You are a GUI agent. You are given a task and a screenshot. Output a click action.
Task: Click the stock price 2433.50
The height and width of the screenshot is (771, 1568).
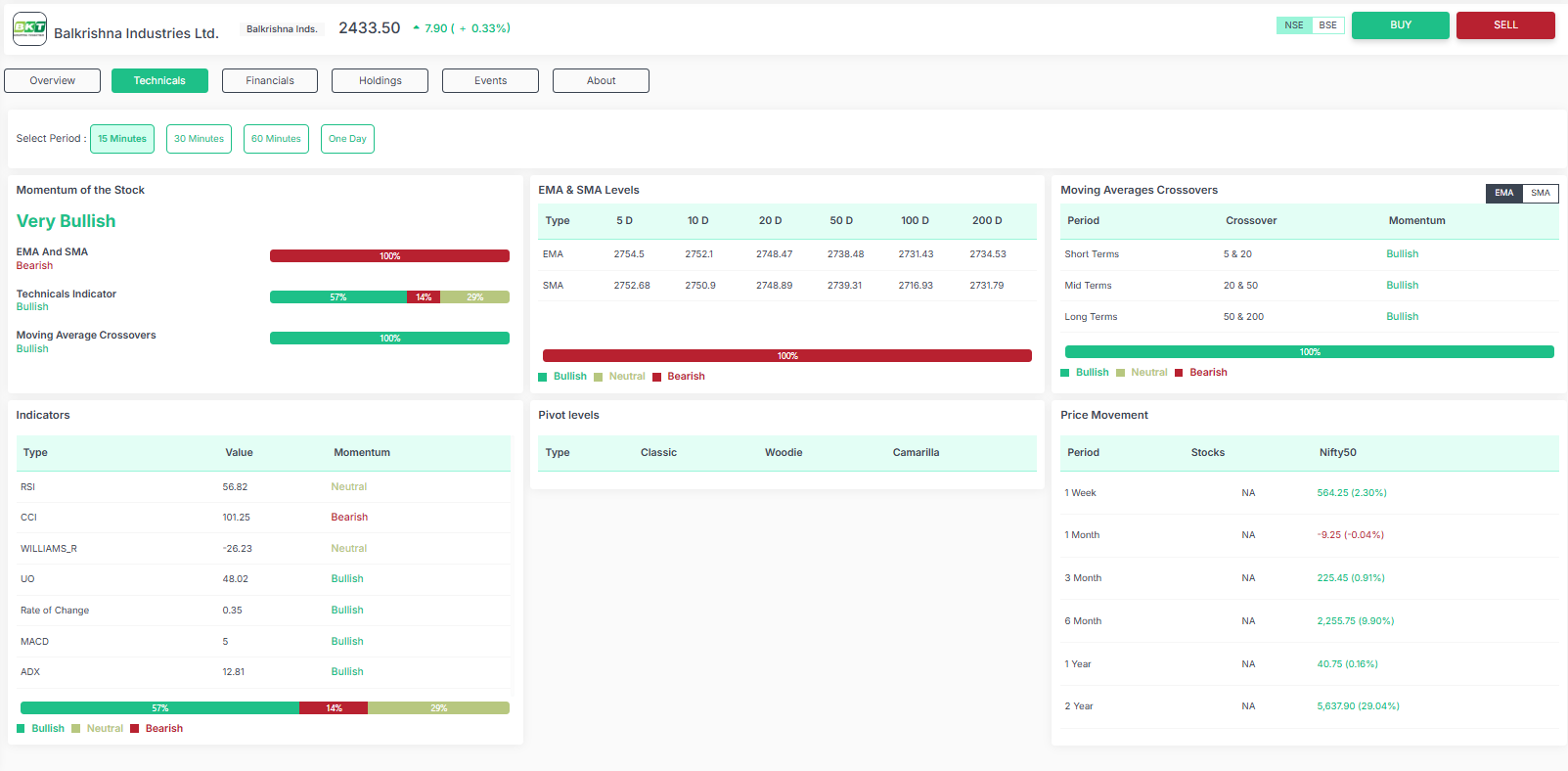(370, 28)
